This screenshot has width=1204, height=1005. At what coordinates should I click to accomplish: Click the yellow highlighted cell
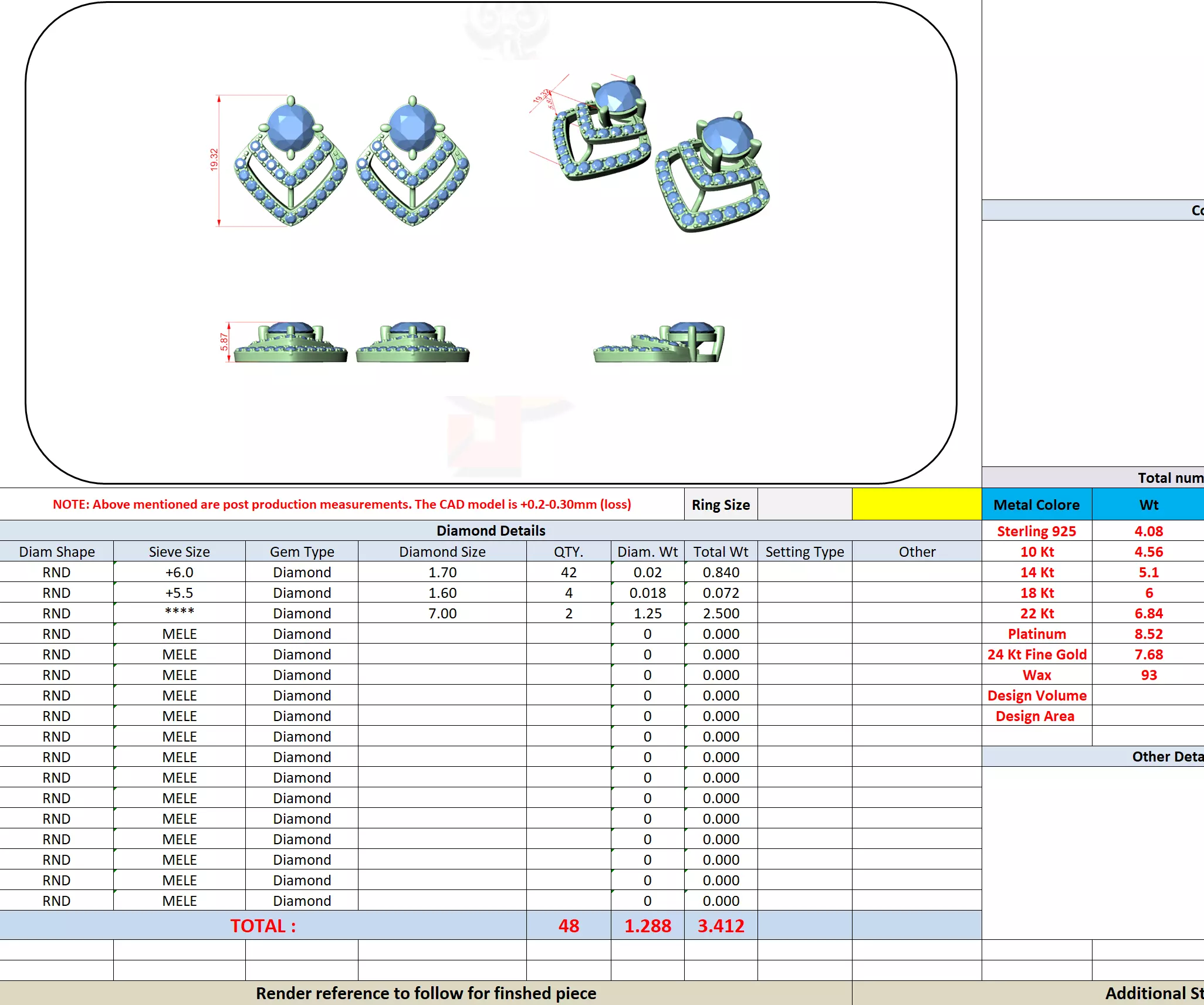click(916, 504)
